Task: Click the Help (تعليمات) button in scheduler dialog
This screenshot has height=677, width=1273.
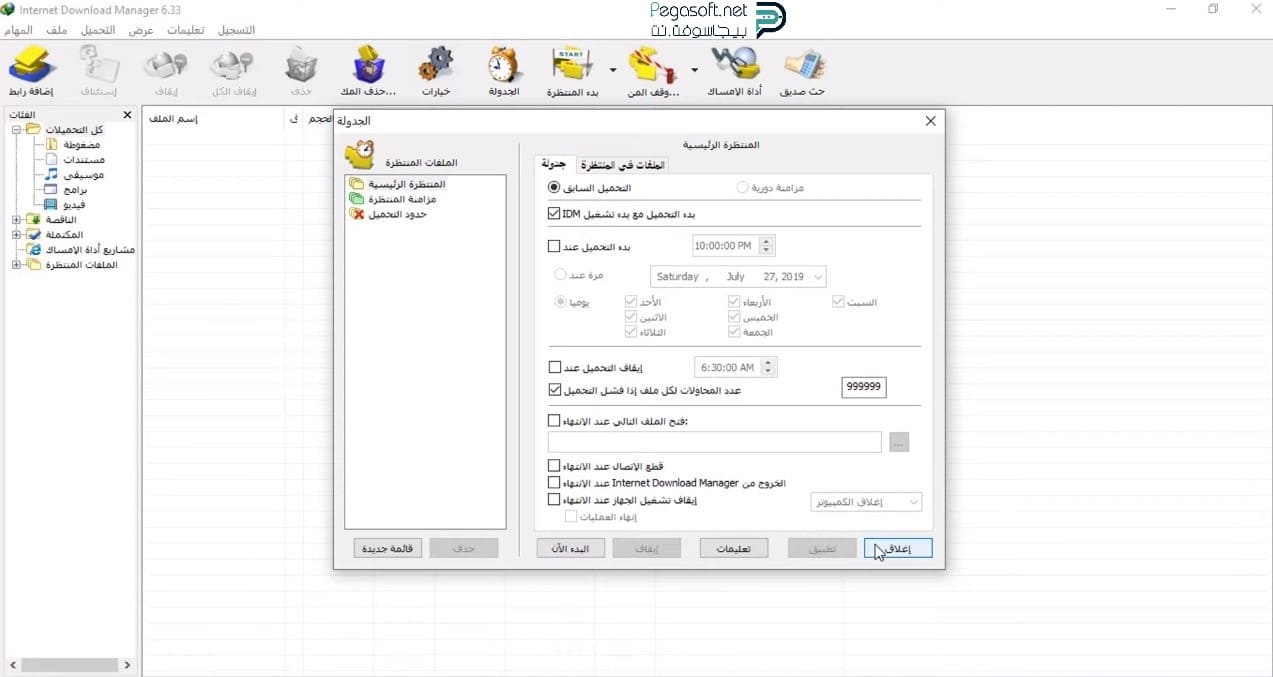Action: click(x=733, y=548)
